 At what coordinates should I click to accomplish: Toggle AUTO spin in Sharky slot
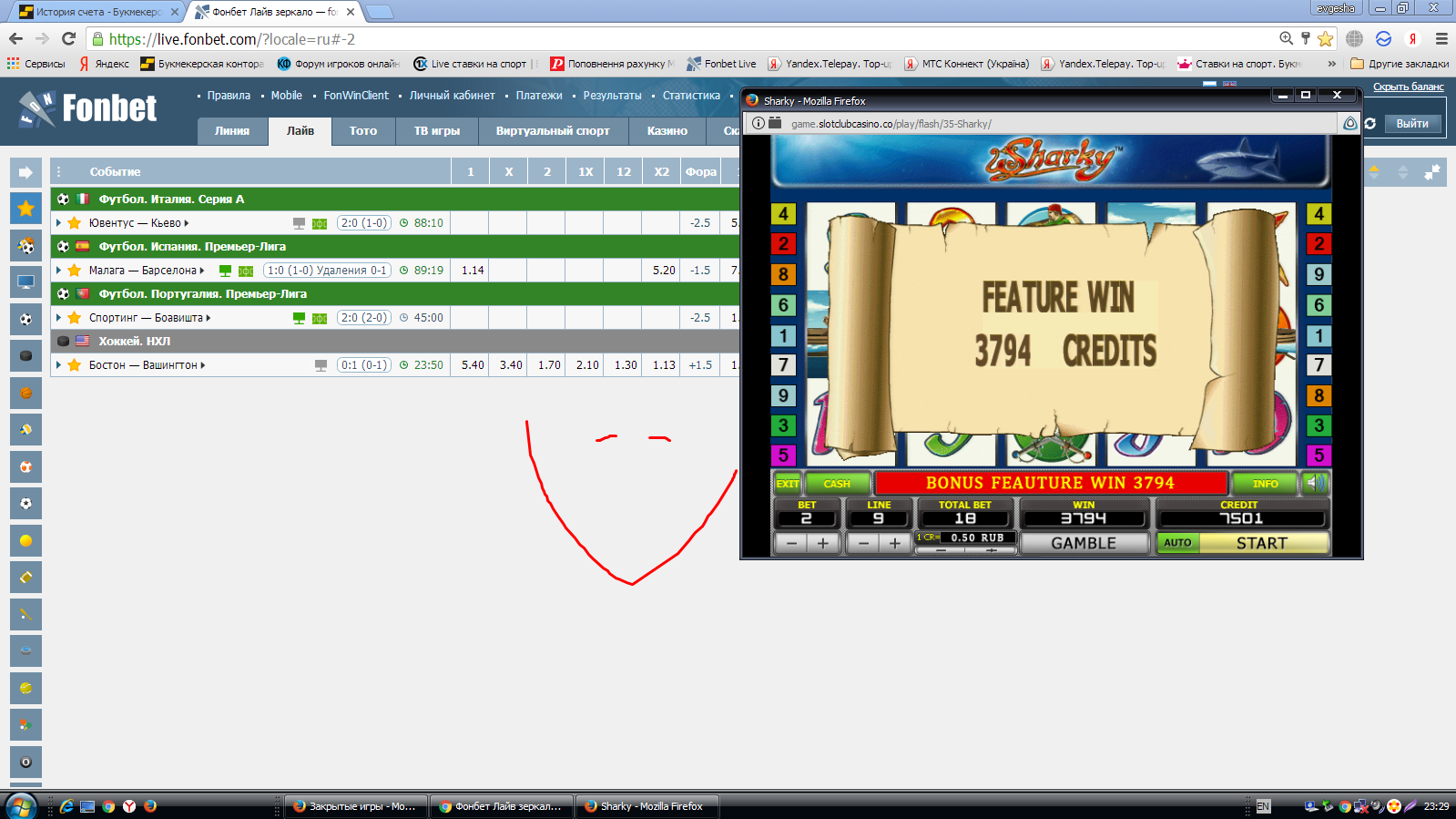[1177, 543]
